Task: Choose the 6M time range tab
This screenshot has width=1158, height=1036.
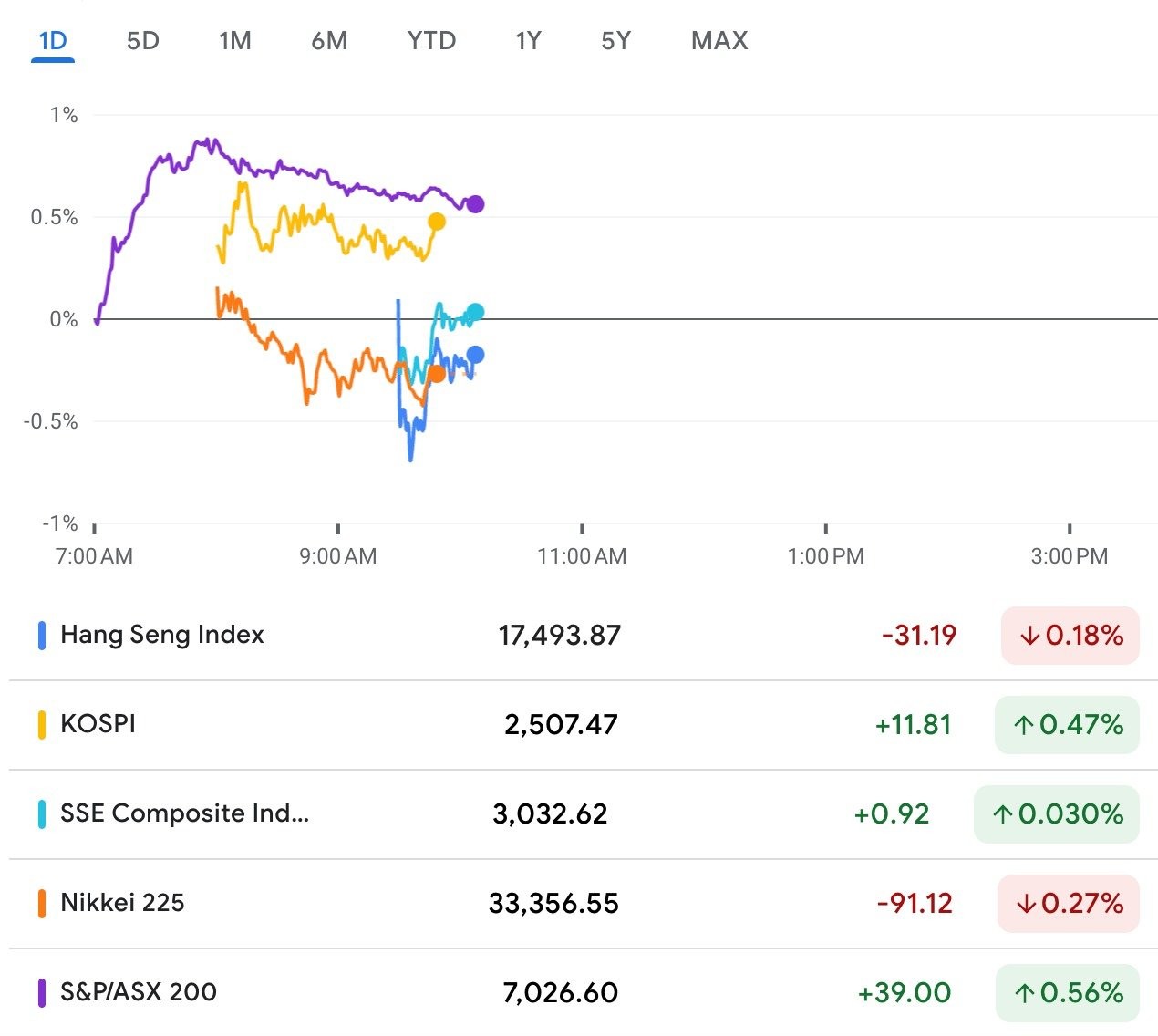Action: coord(329,41)
